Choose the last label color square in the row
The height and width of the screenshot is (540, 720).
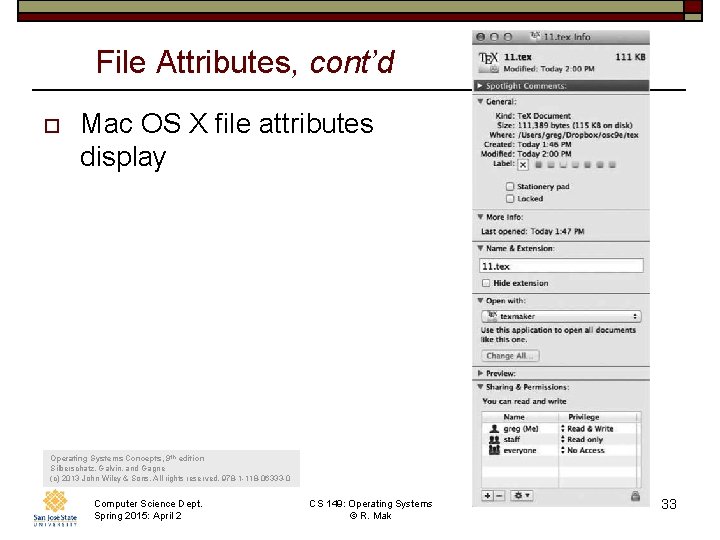(612, 165)
